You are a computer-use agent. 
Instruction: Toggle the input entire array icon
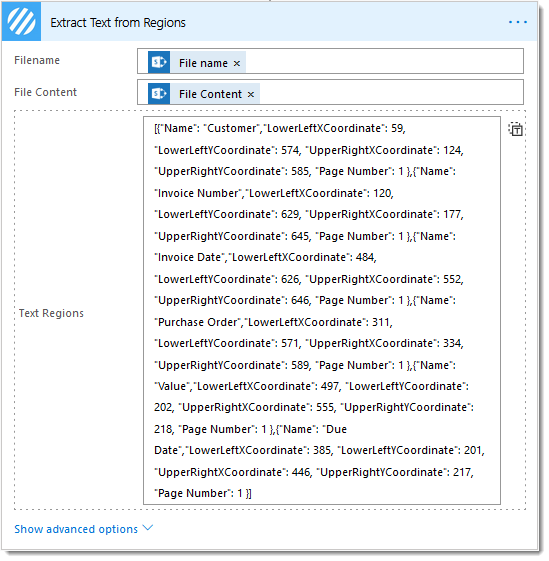pos(515,129)
